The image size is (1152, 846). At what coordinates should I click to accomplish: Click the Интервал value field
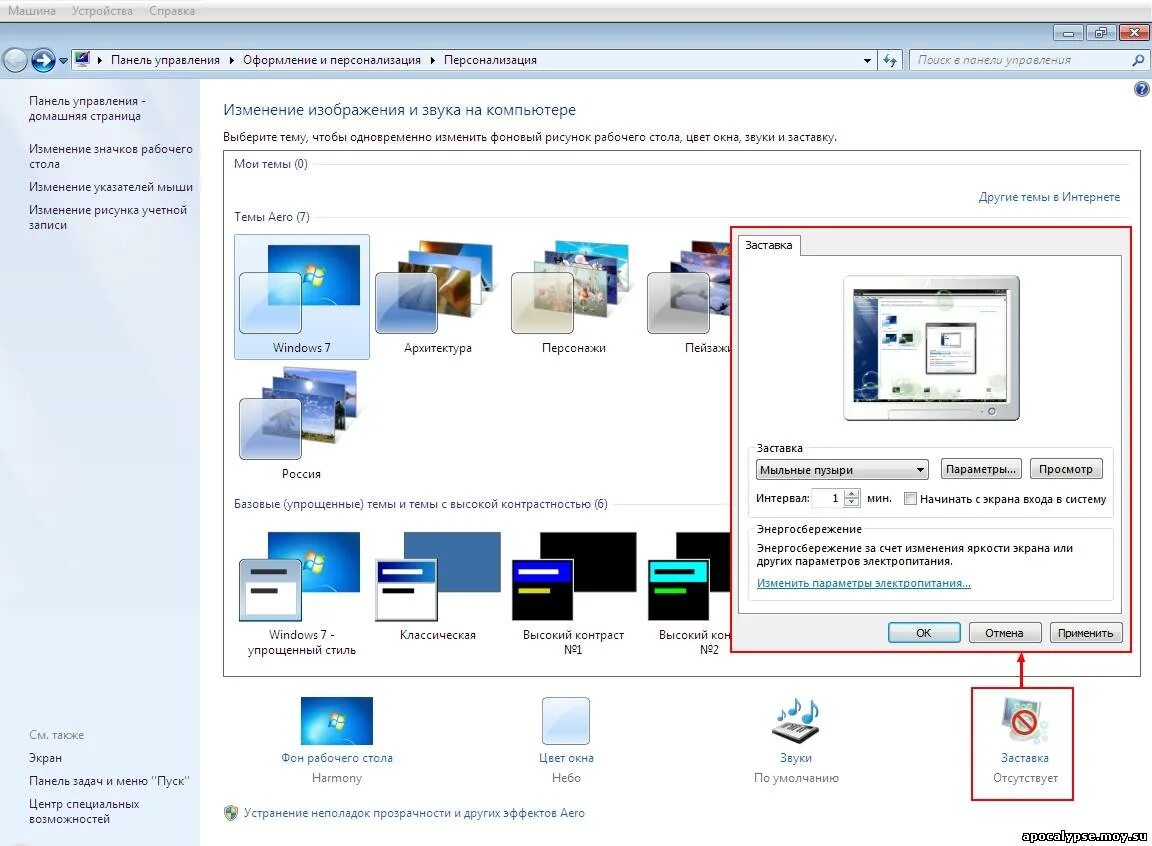[x=829, y=498]
